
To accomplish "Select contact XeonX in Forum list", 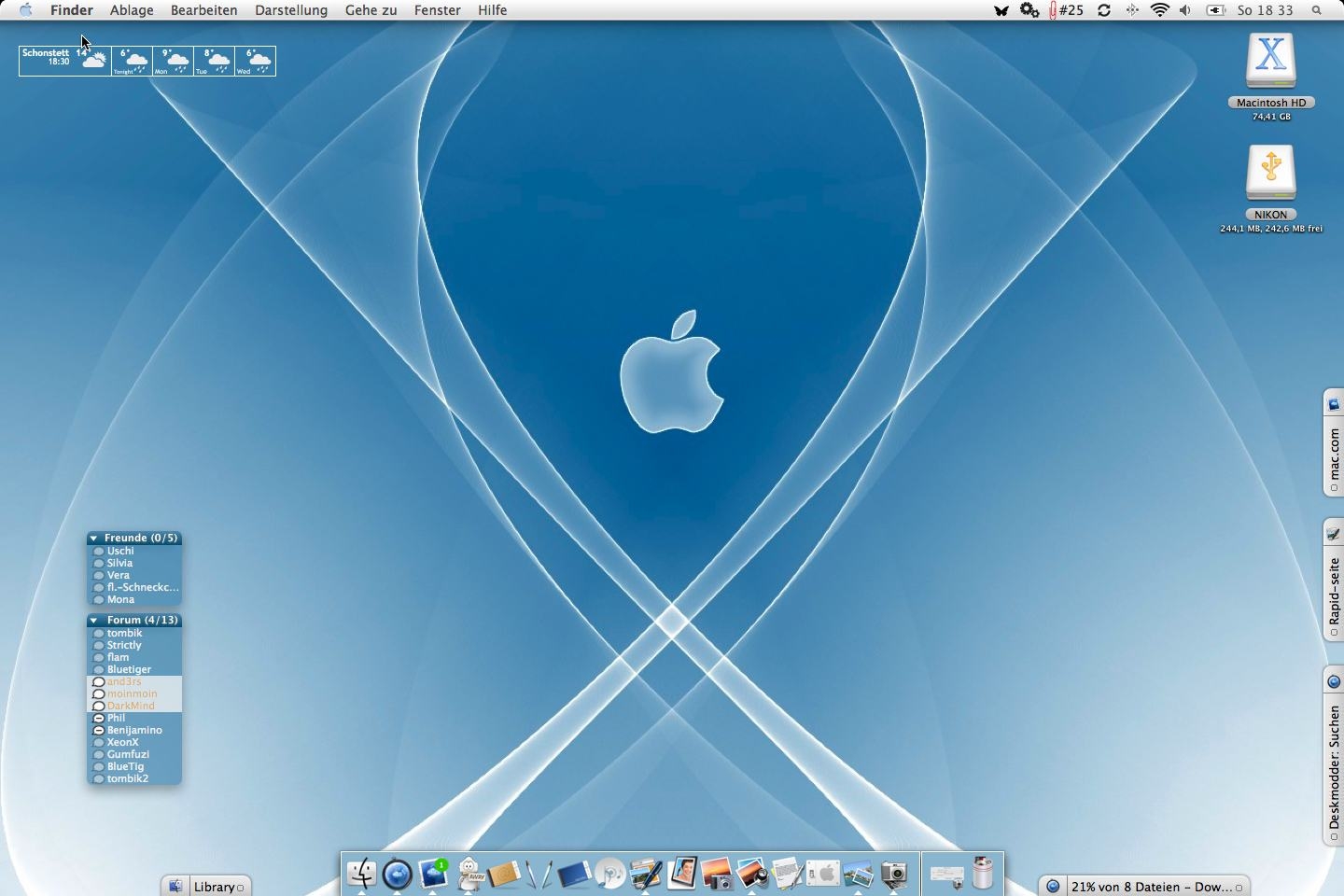I will (134, 742).
